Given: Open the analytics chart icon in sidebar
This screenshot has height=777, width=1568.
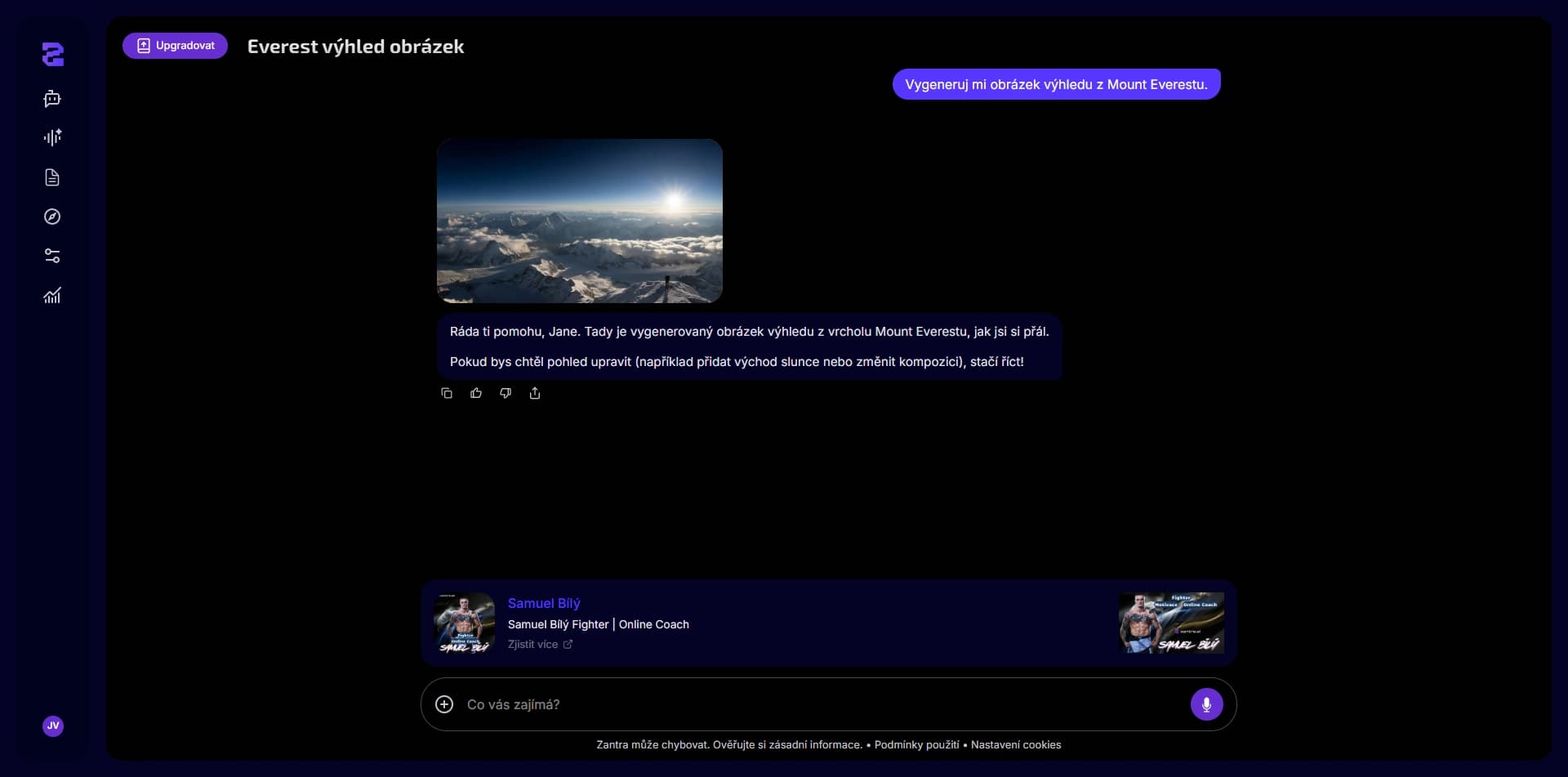Looking at the screenshot, I should coord(52,296).
